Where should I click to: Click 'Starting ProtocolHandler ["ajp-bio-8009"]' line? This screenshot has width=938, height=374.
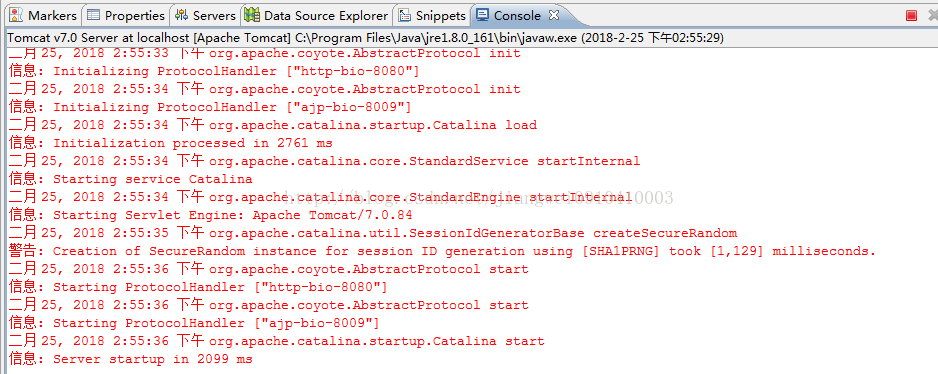pos(194,323)
